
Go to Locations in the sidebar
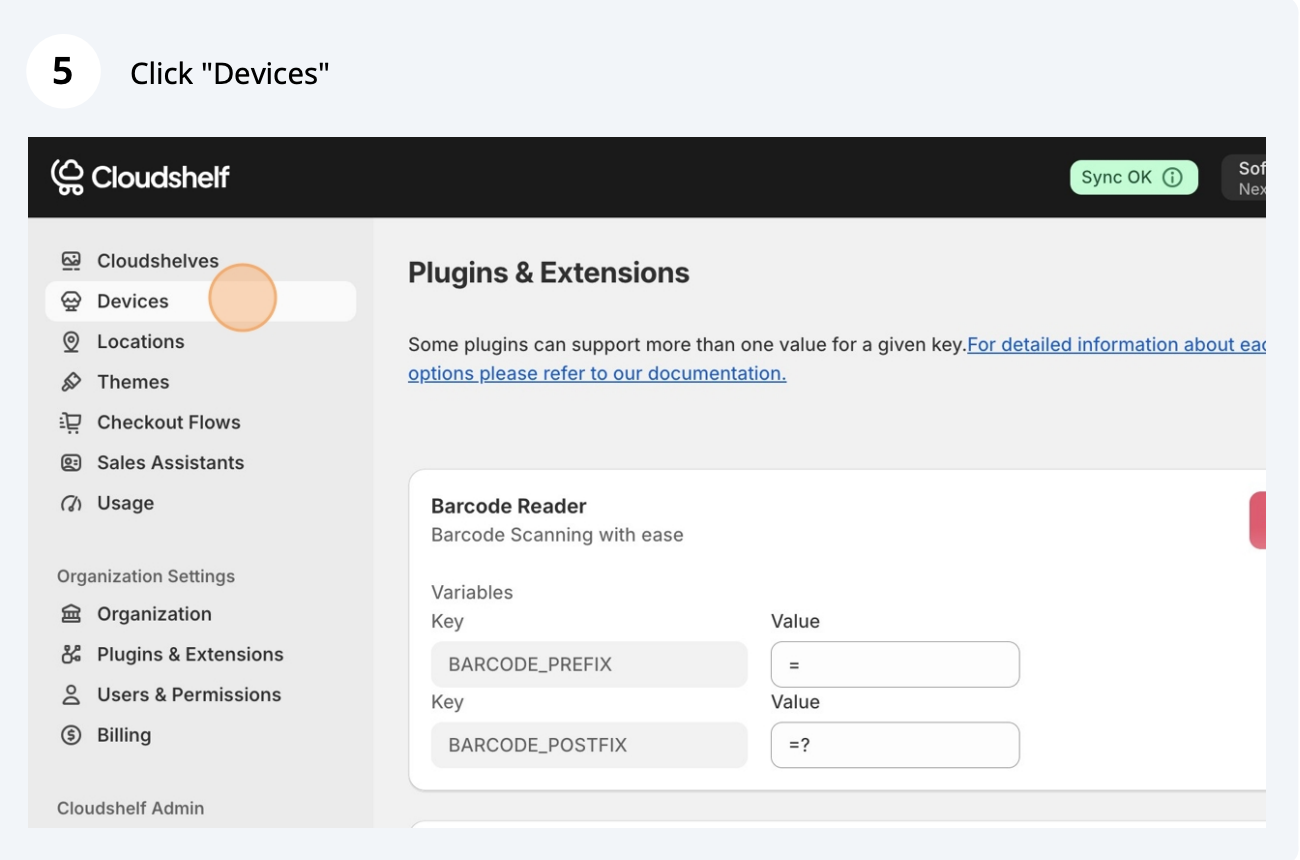(x=200, y=342)
